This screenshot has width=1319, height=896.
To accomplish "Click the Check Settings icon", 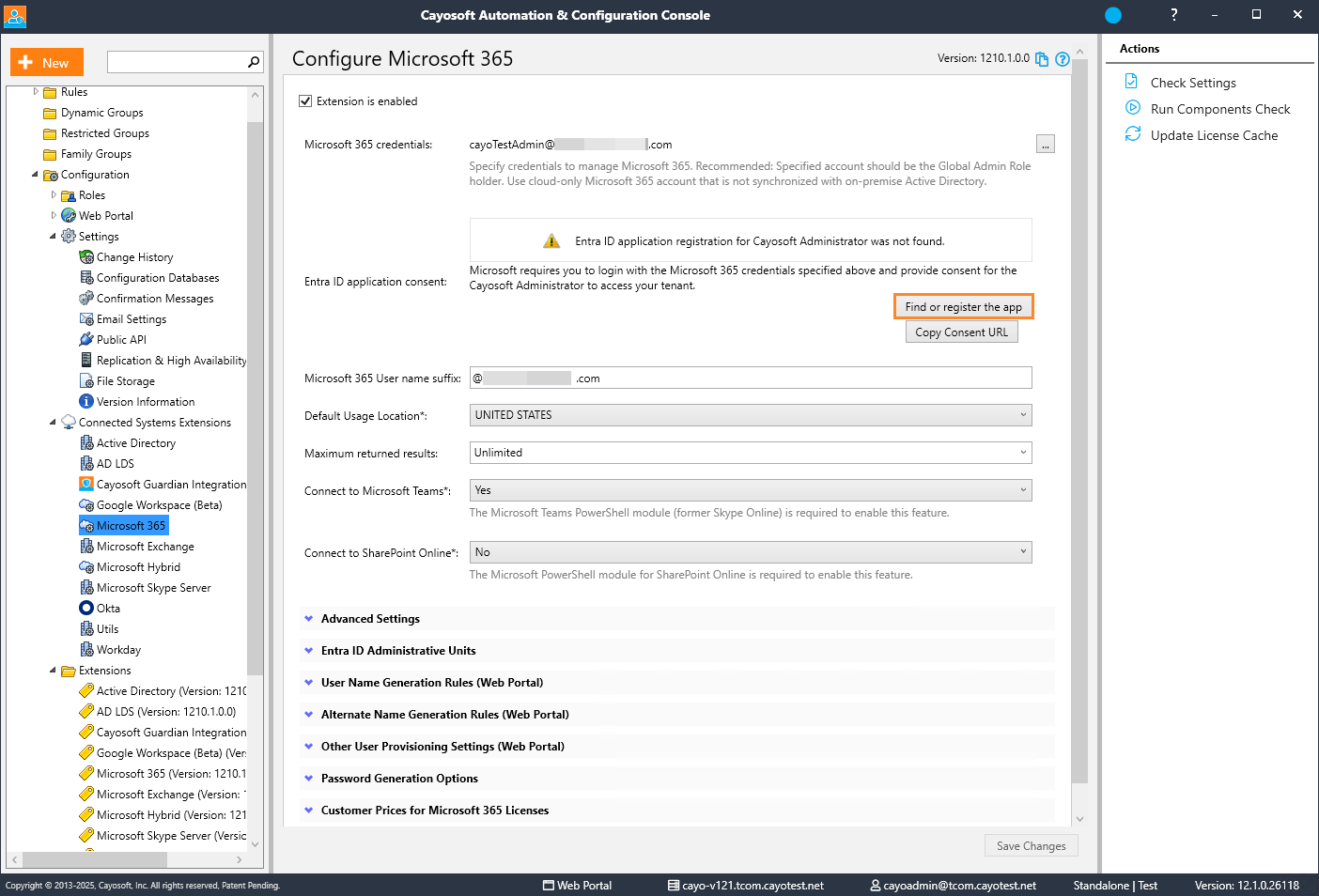I will click(x=1131, y=82).
